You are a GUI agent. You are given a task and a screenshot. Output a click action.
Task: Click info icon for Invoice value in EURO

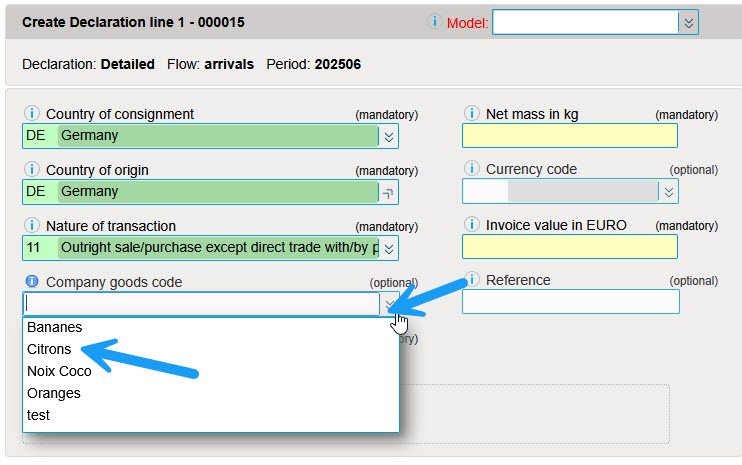pos(471,225)
